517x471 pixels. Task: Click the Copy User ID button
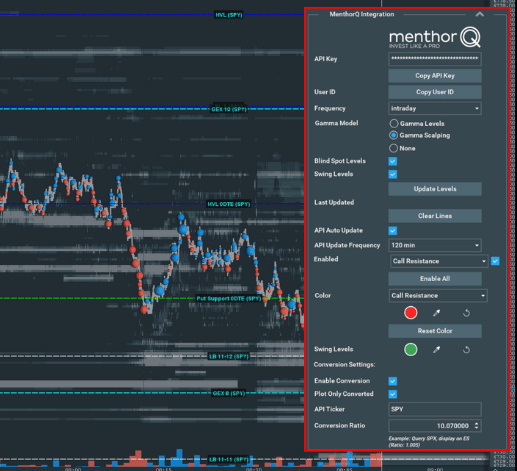435,92
